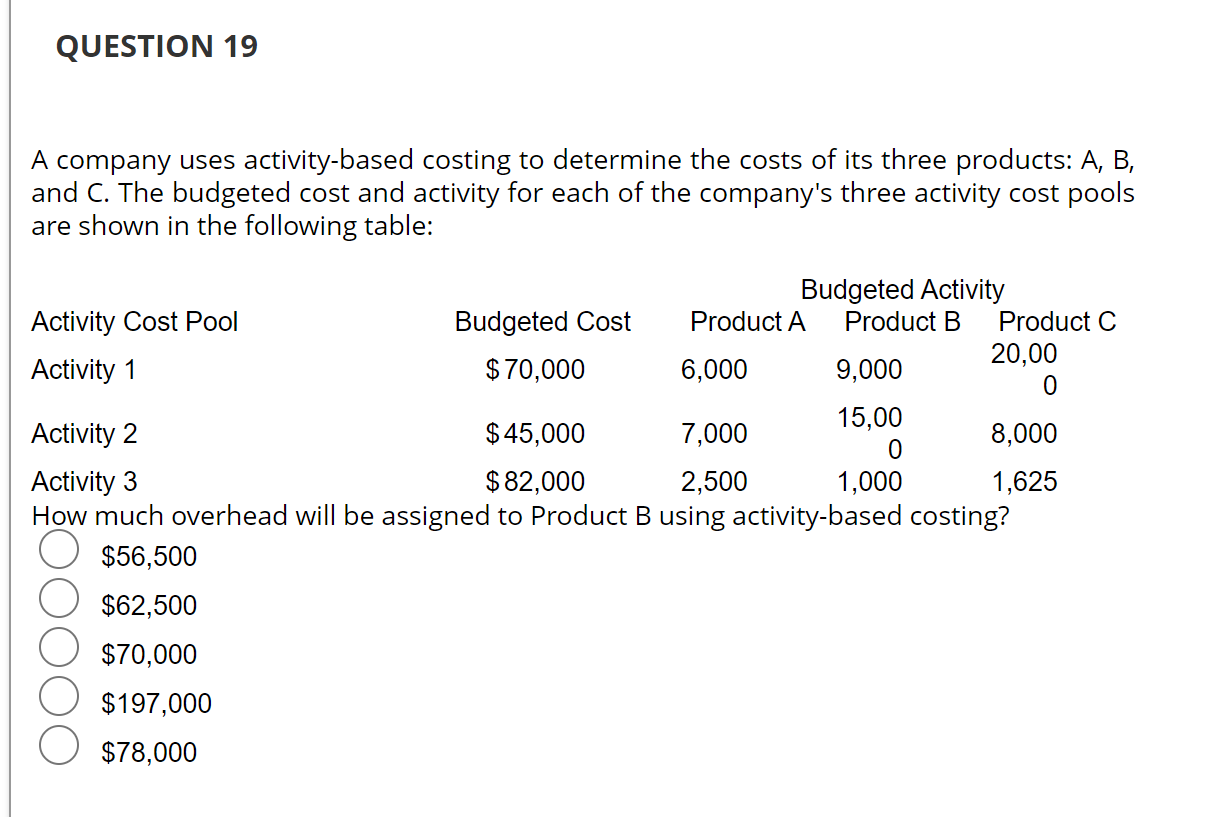Select the $197,000 answer option
The height and width of the screenshot is (817, 1213).
tap(59, 696)
